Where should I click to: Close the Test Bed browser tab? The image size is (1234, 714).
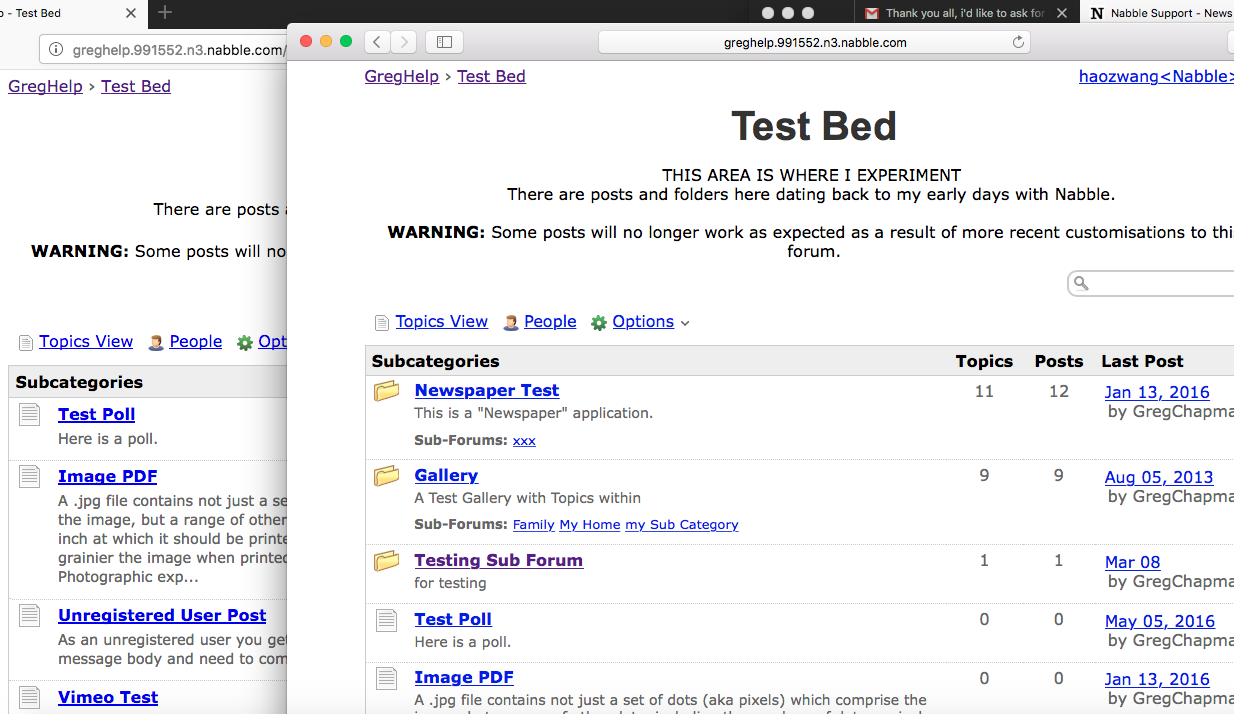131,13
